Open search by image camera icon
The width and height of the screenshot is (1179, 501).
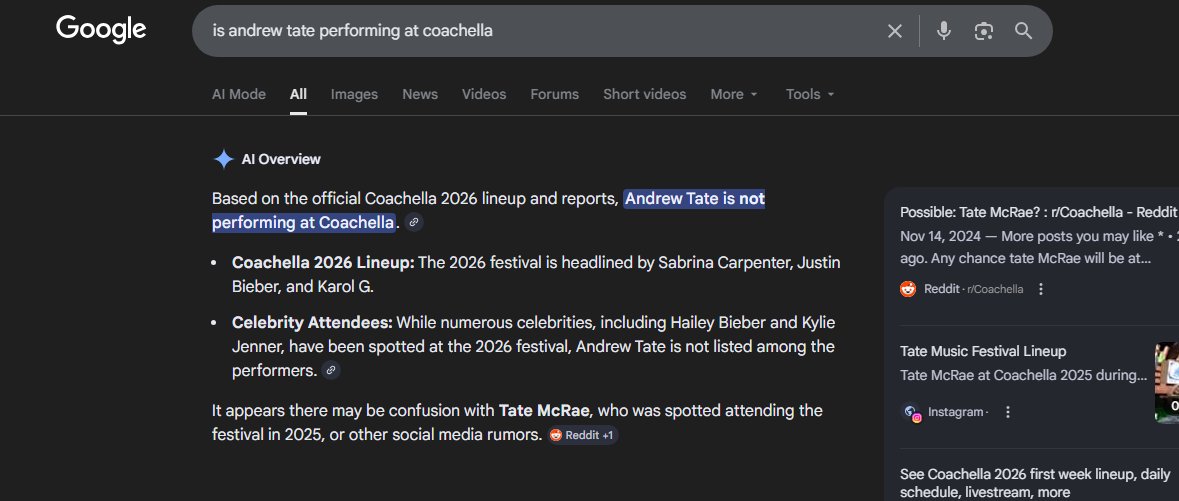[984, 31]
